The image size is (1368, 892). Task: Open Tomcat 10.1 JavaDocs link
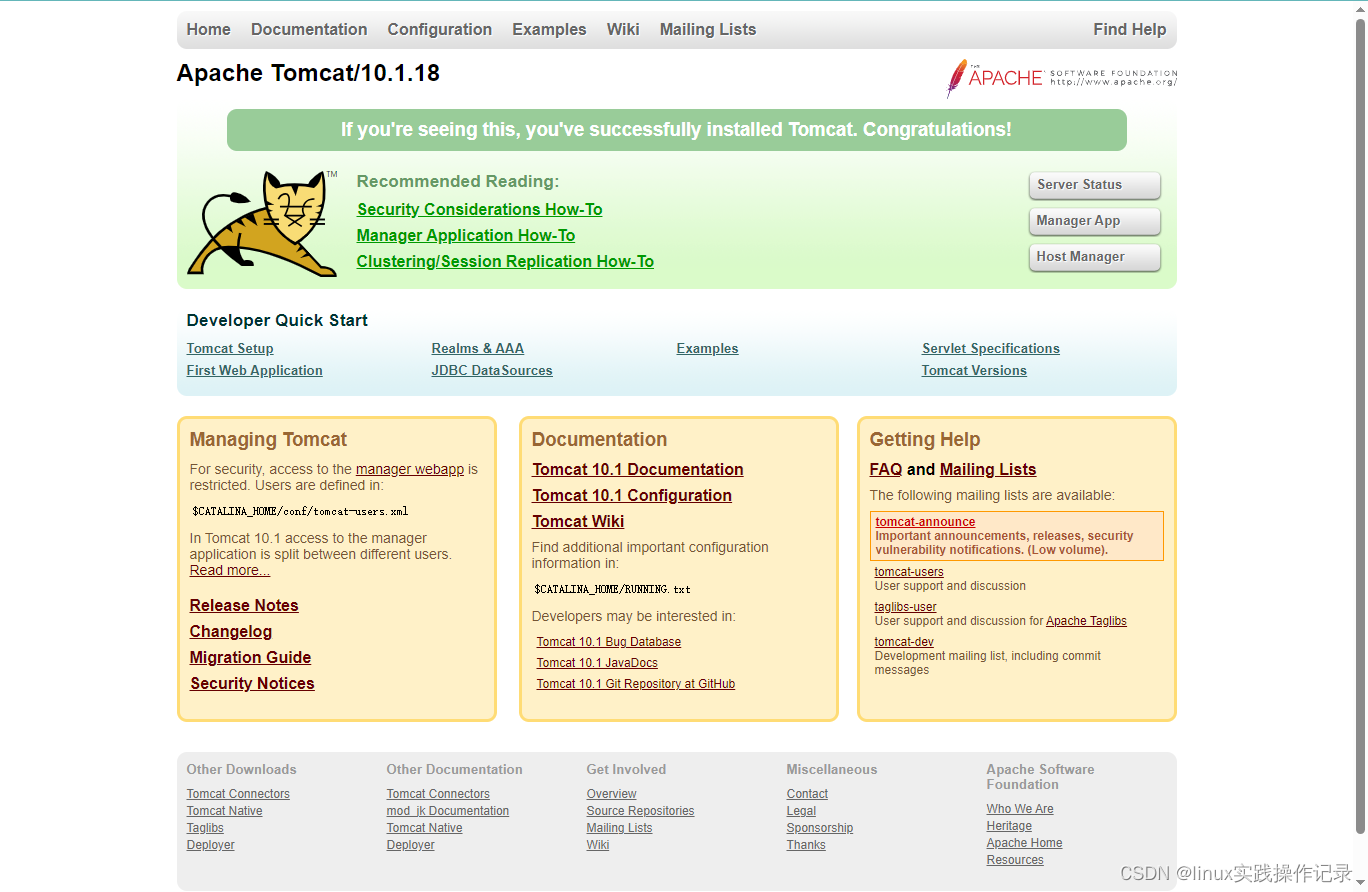point(597,663)
